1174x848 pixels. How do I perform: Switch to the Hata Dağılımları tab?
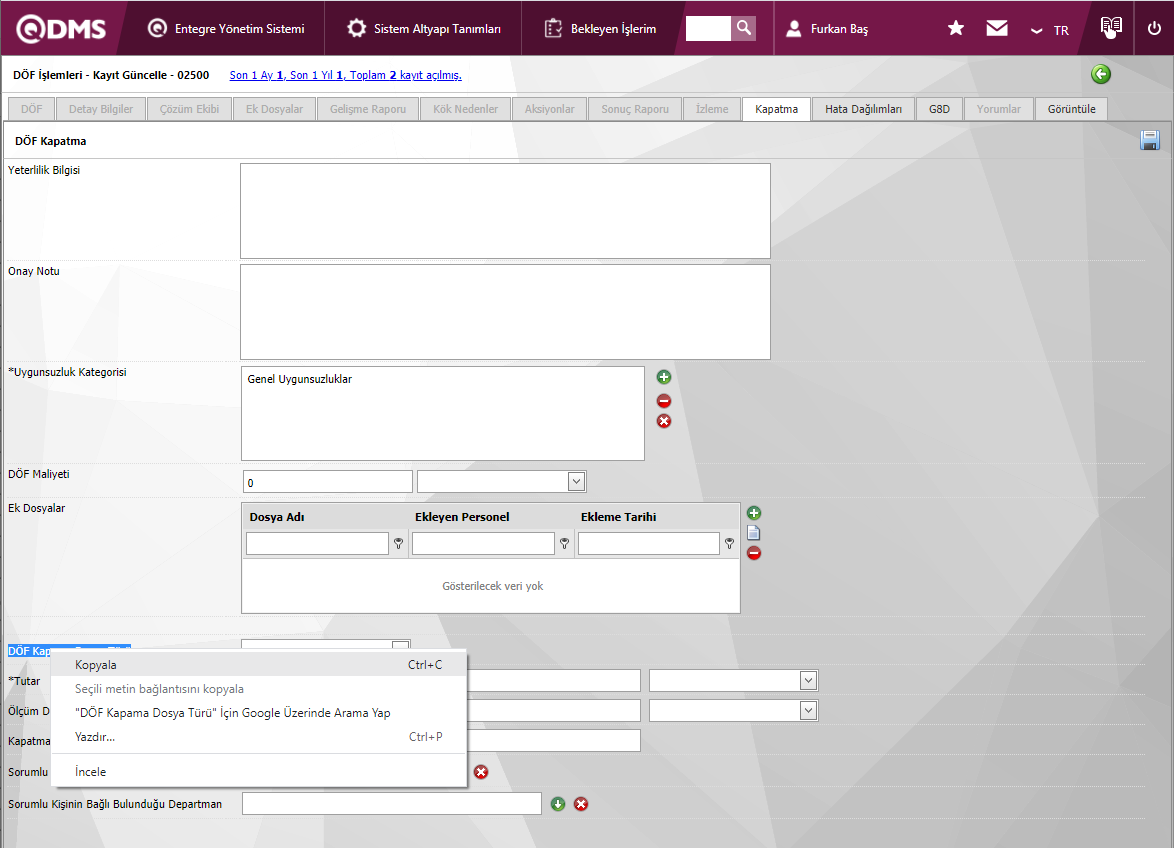click(863, 109)
